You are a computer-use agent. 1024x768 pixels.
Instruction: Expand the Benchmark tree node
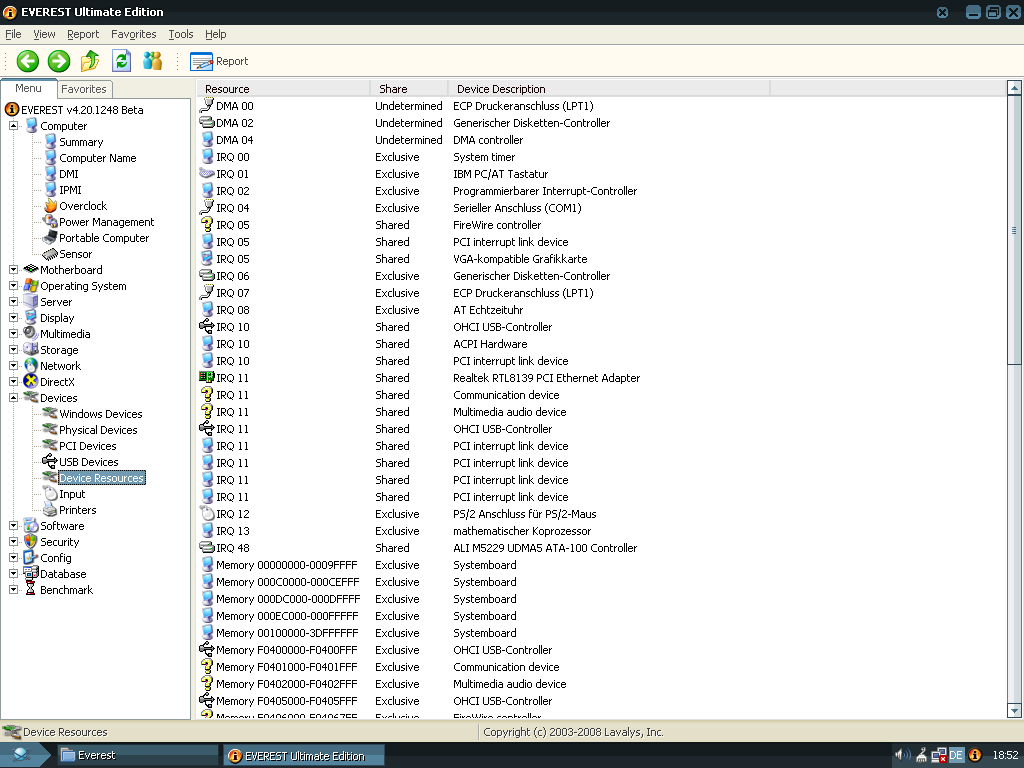[x=13, y=590]
